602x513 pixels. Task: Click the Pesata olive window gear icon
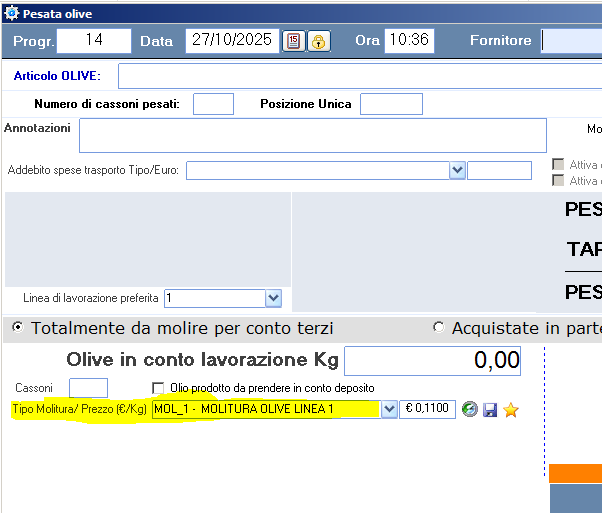pos(12,12)
